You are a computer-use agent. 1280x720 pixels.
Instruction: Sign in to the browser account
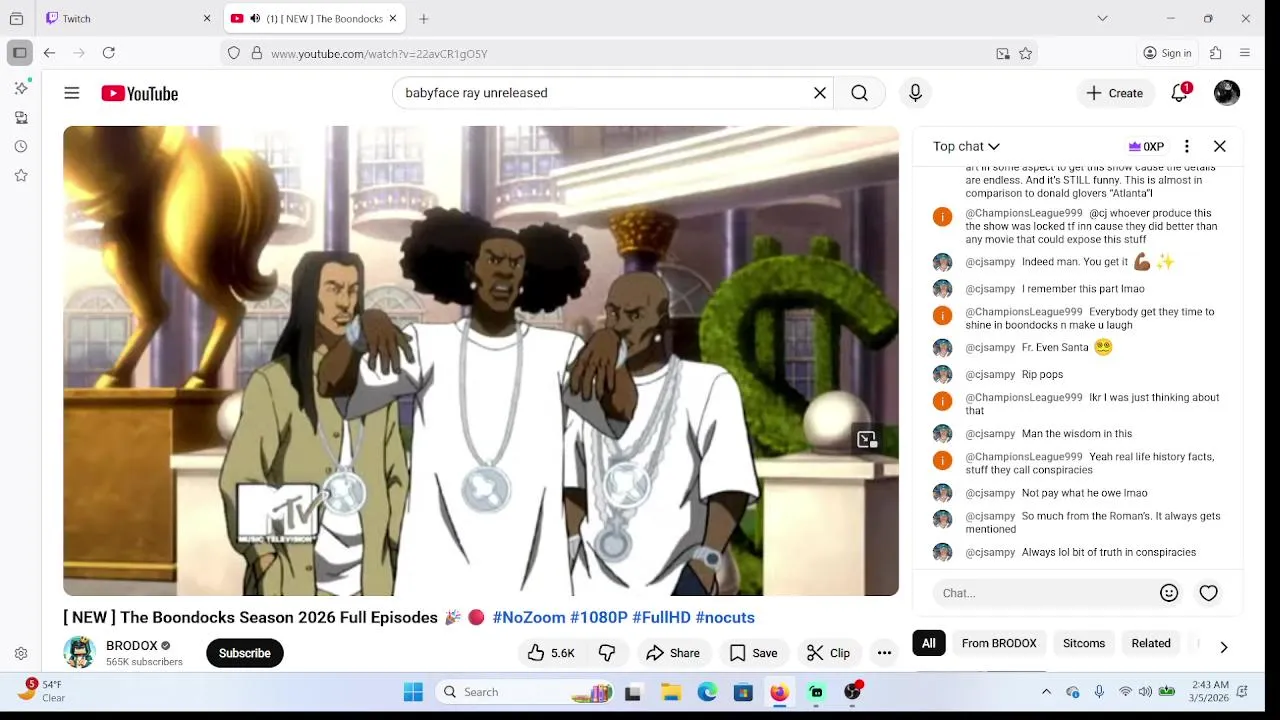pos(1167,53)
